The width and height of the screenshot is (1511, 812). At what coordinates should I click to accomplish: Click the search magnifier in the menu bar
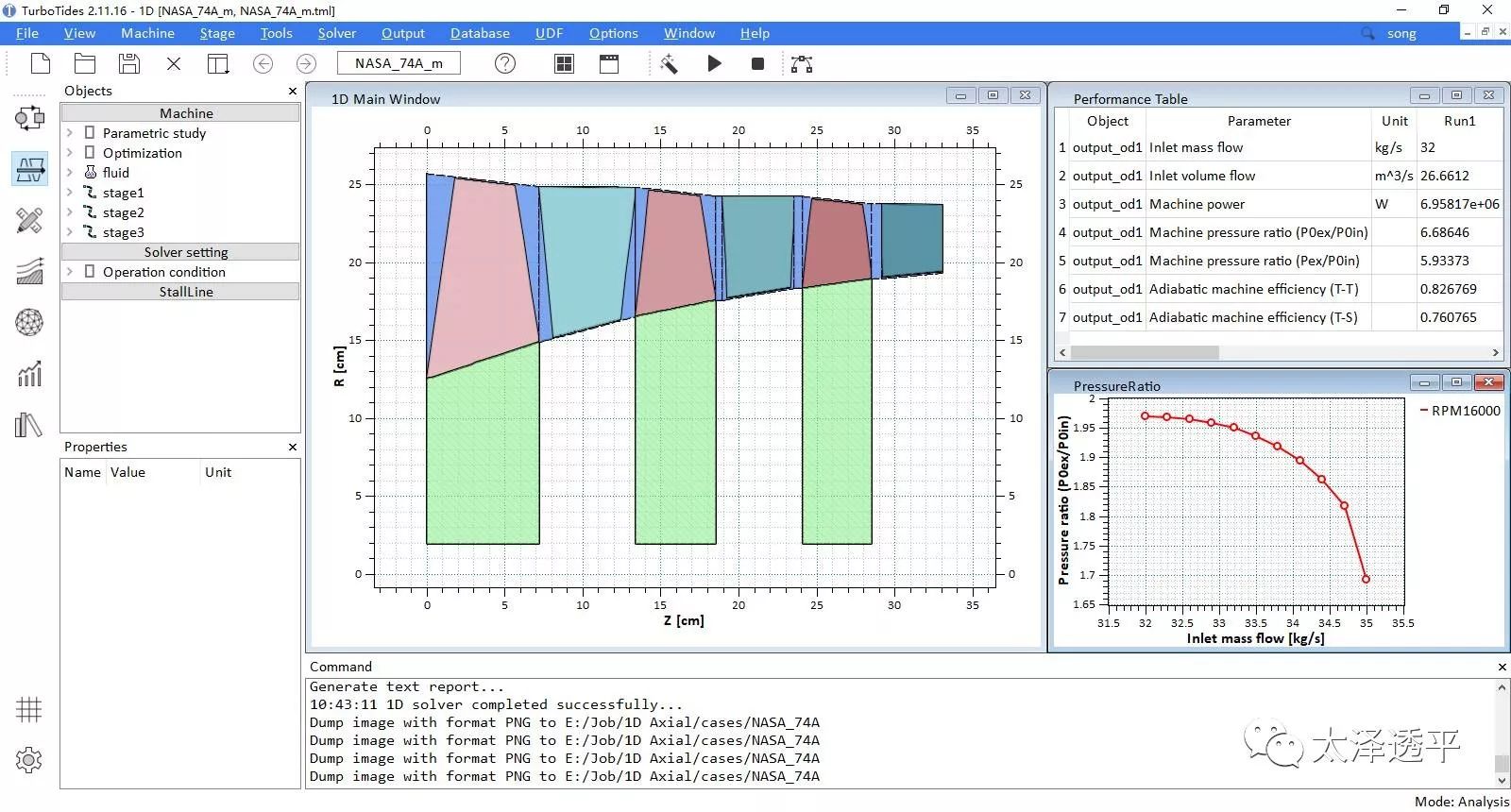pyautogui.click(x=1367, y=33)
